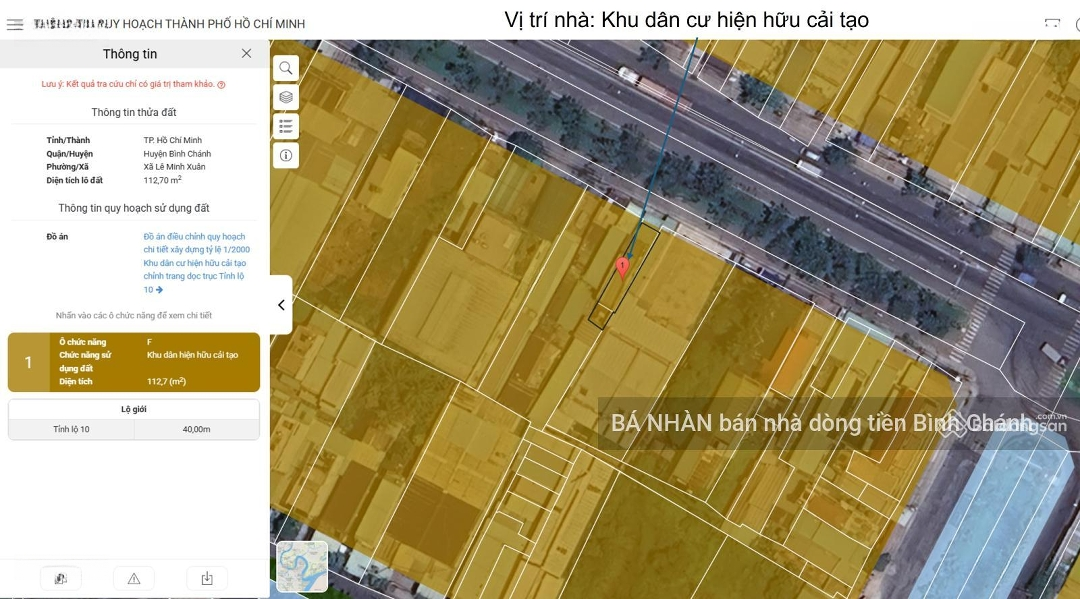Select functional zone row number 1
Image resolution: width=1080 pixels, height=599 pixels.
[134, 362]
